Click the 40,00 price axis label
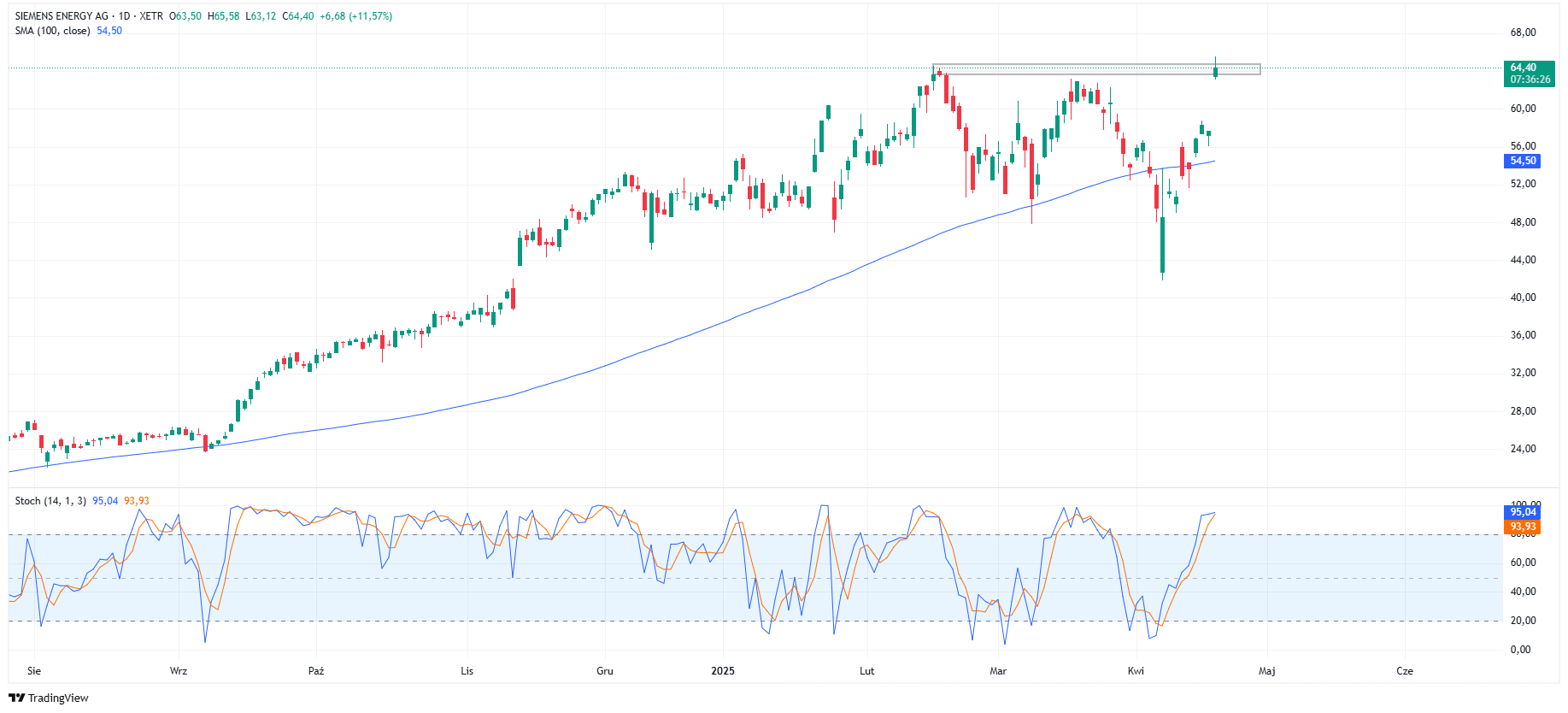The image size is (1568, 713). tap(1523, 298)
